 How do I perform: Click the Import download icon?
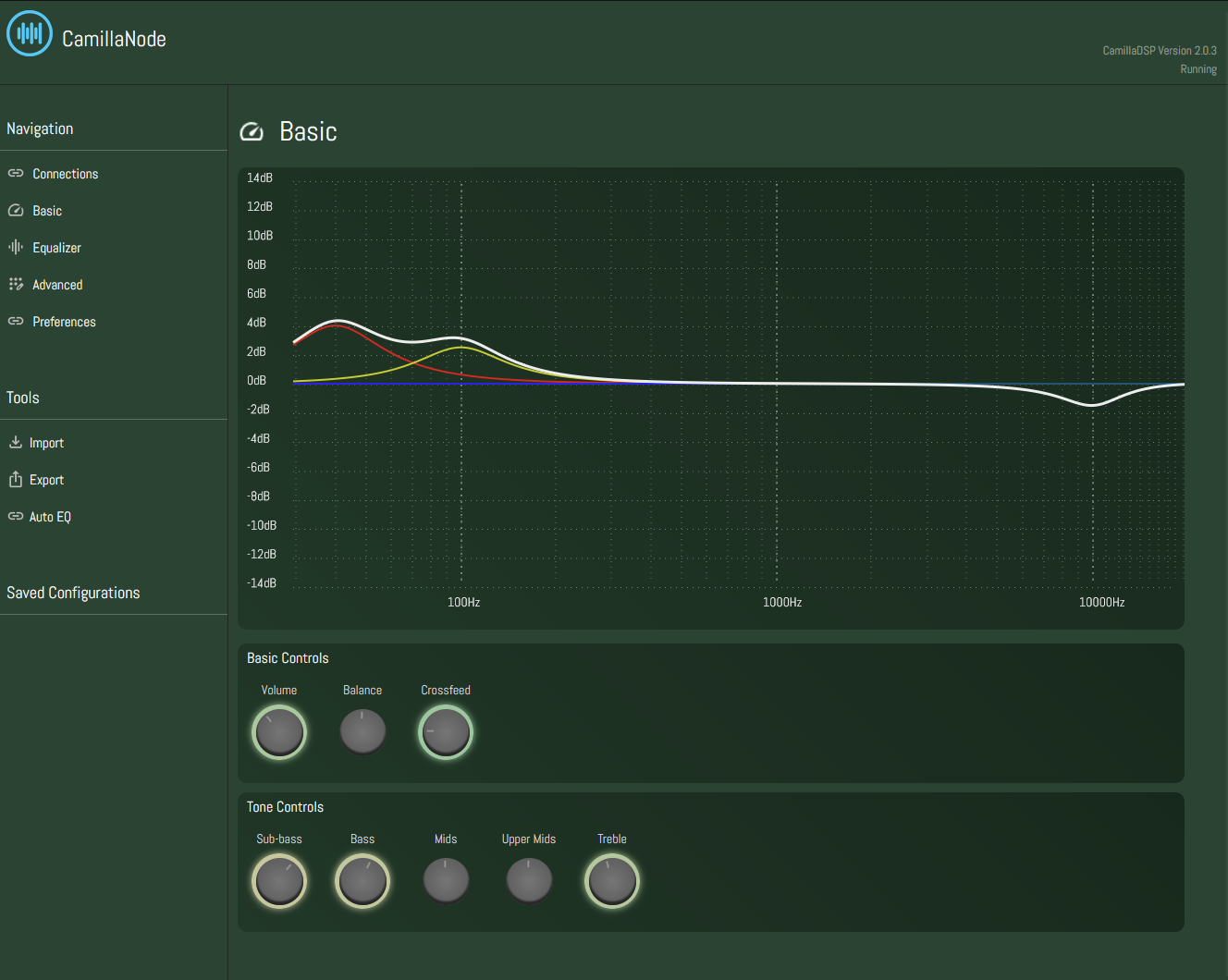16,443
